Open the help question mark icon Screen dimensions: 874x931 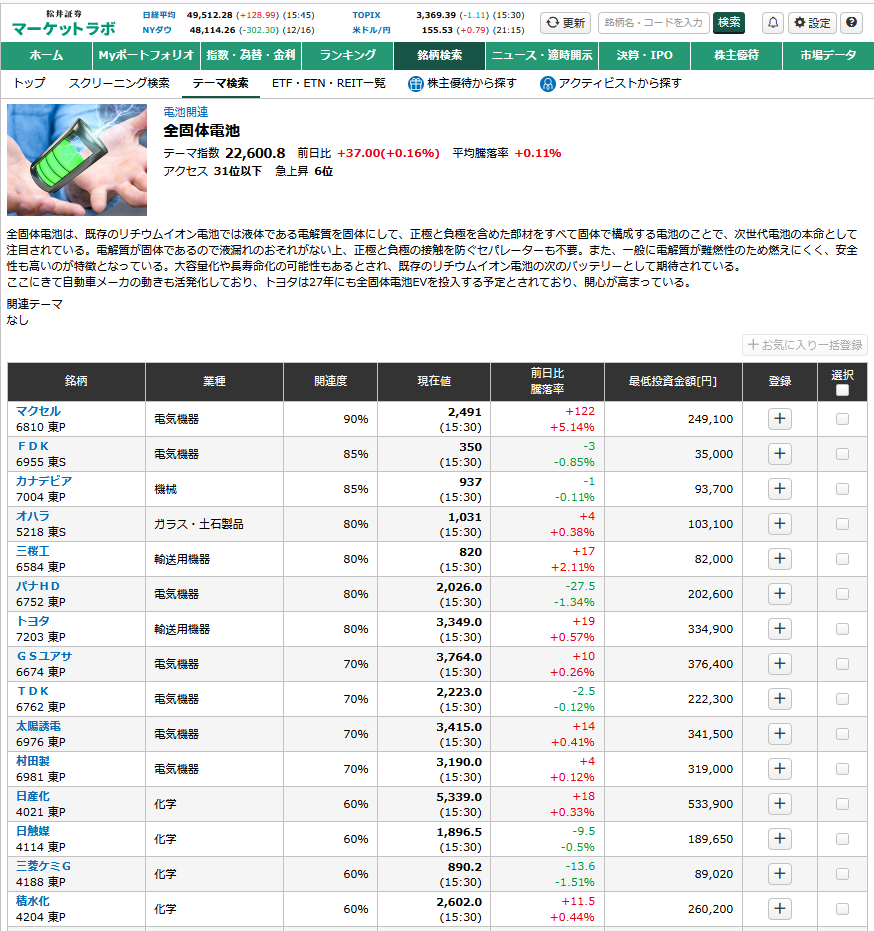click(851, 23)
